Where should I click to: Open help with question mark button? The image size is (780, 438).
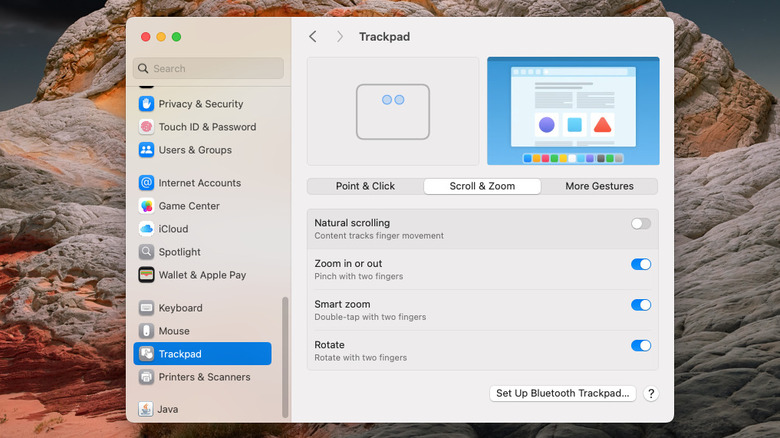650,394
